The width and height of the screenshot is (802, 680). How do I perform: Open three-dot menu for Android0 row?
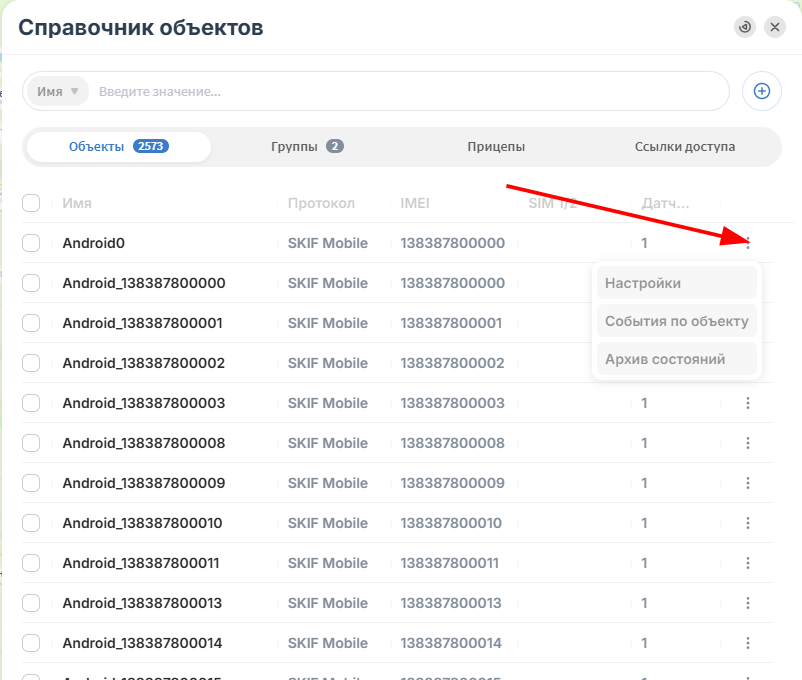[748, 243]
